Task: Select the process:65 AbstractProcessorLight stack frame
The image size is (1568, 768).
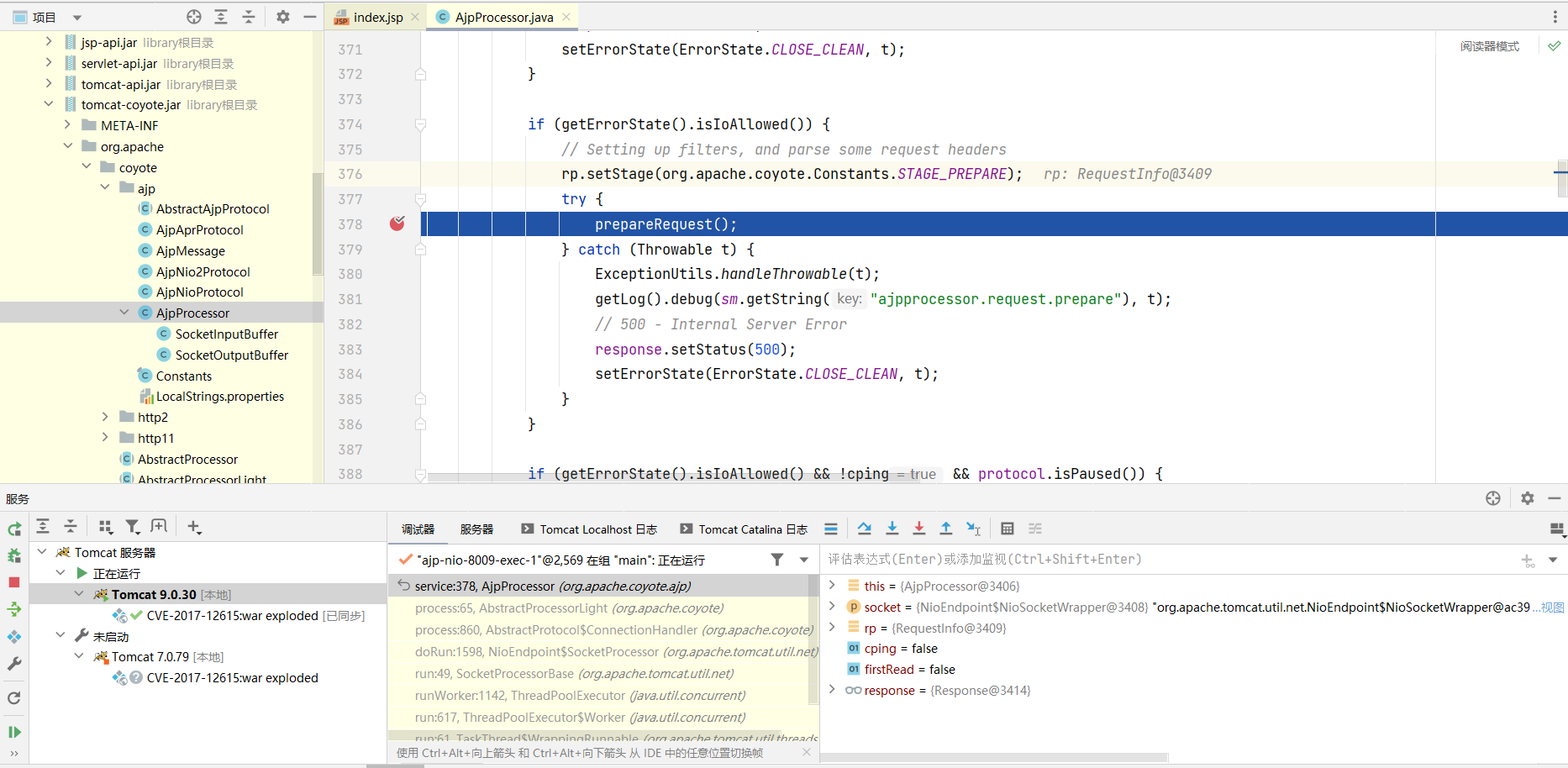Action: pos(569,608)
